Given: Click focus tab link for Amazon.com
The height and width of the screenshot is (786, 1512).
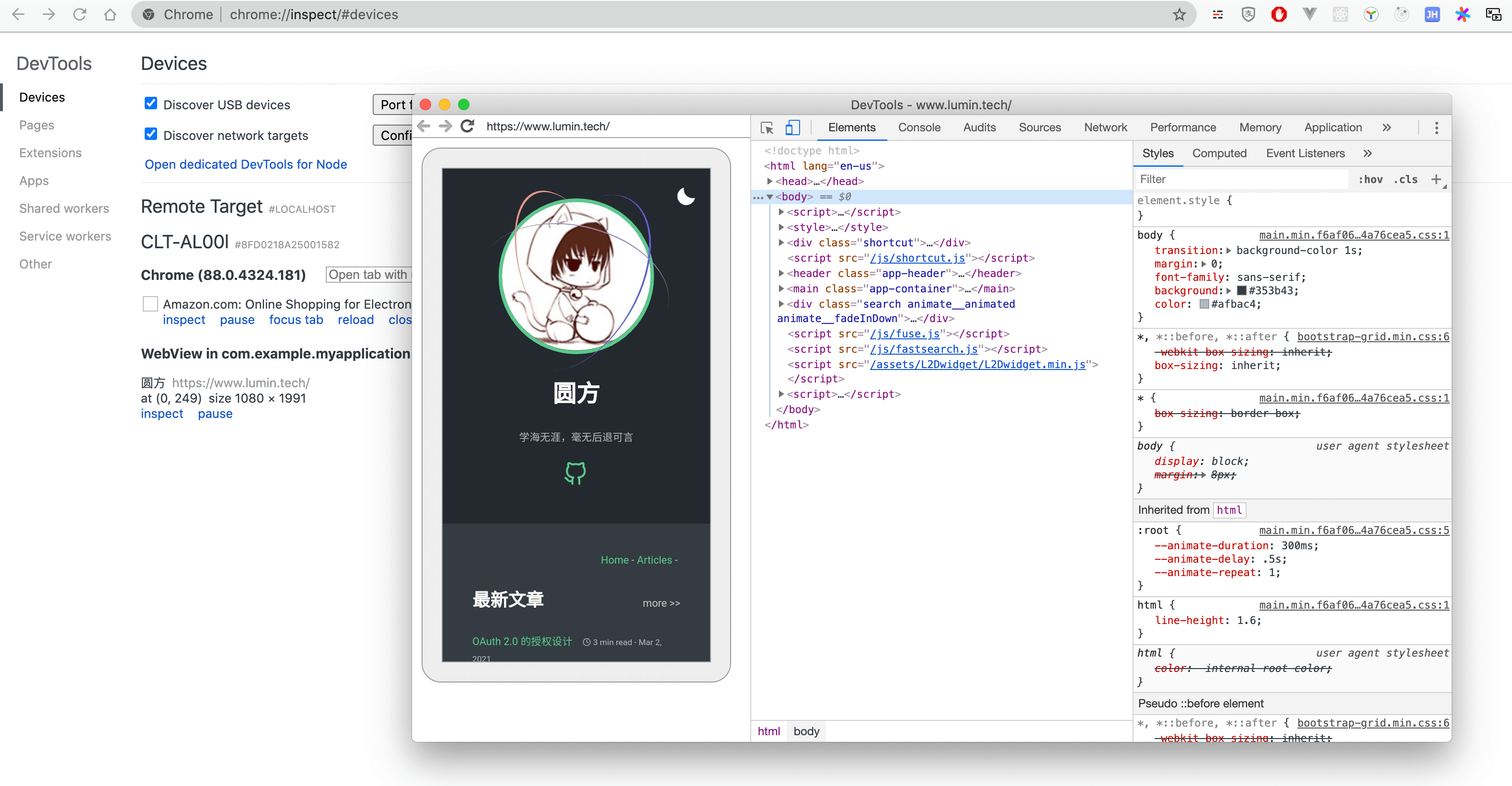Looking at the screenshot, I should click(x=296, y=320).
